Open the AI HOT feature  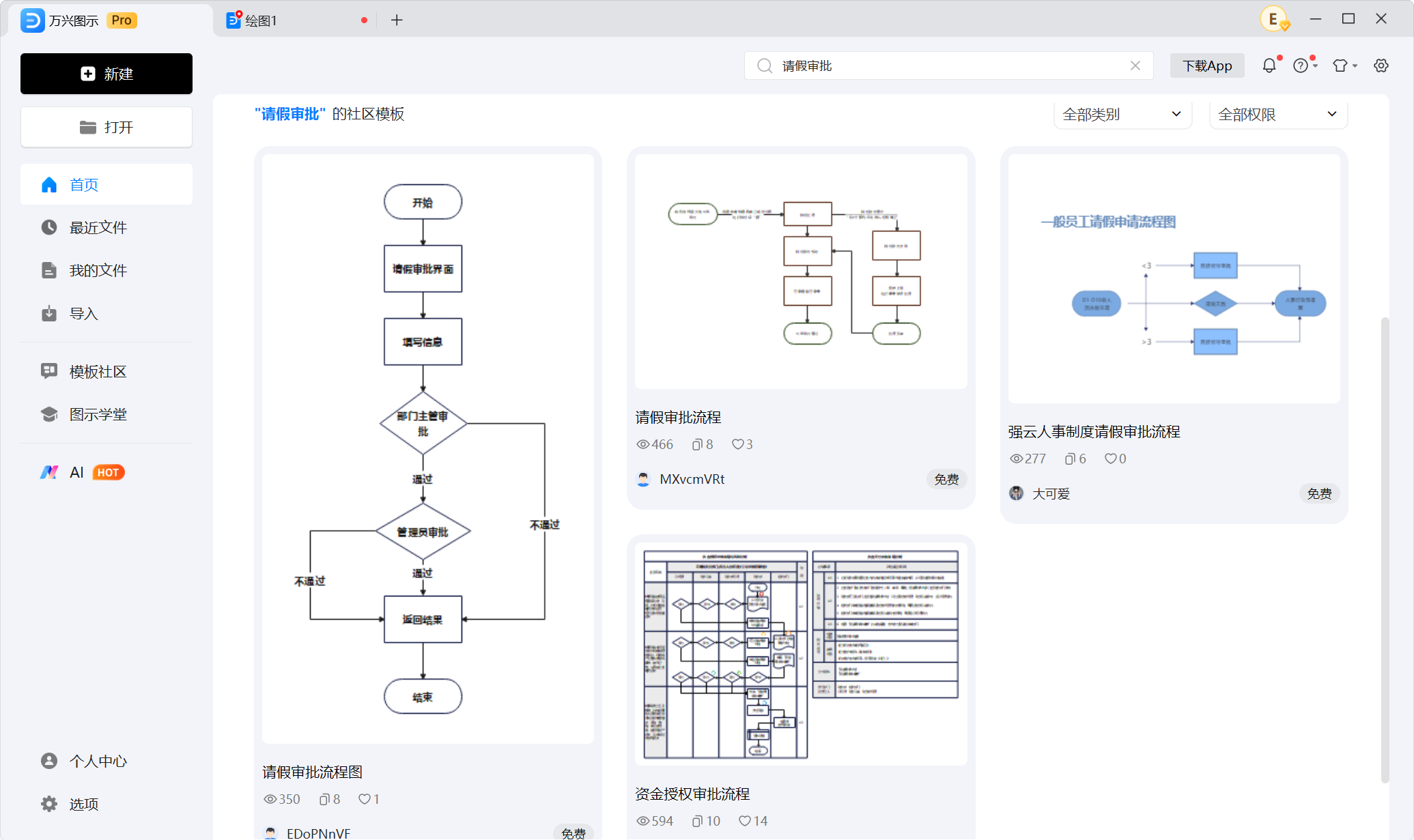point(107,472)
